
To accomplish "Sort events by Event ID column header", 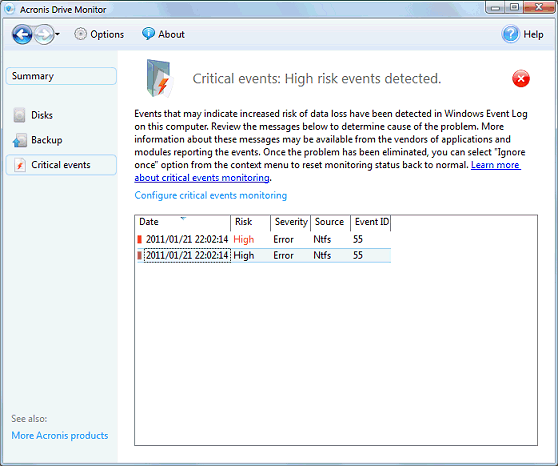I will click(371, 222).
